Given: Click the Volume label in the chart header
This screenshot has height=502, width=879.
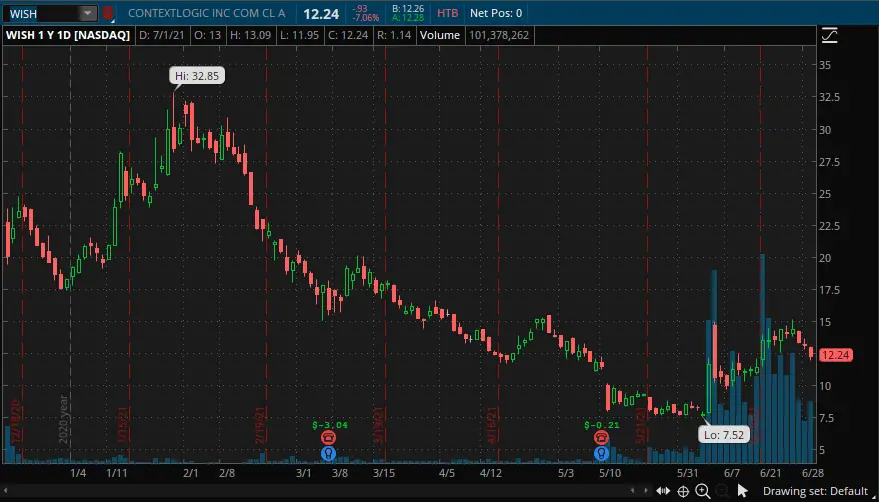Looking at the screenshot, I should [440, 35].
